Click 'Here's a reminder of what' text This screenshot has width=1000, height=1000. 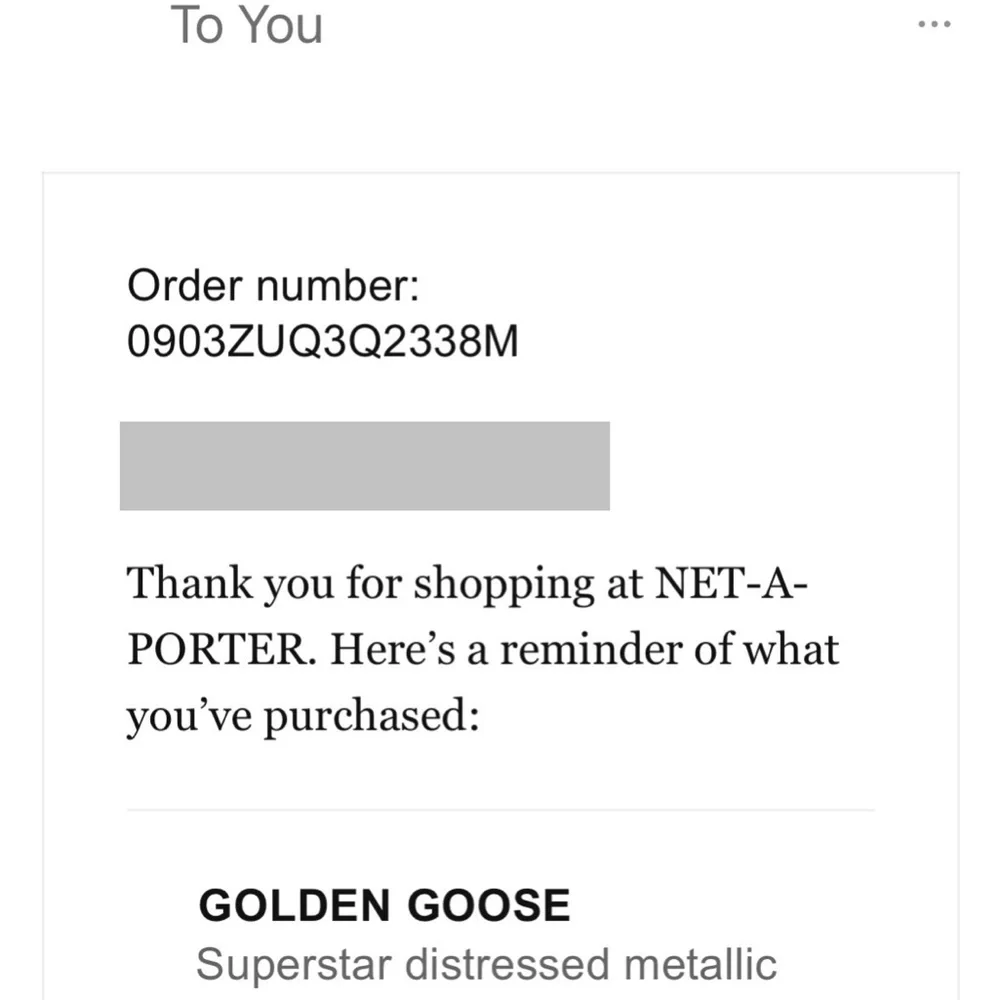click(x=585, y=650)
